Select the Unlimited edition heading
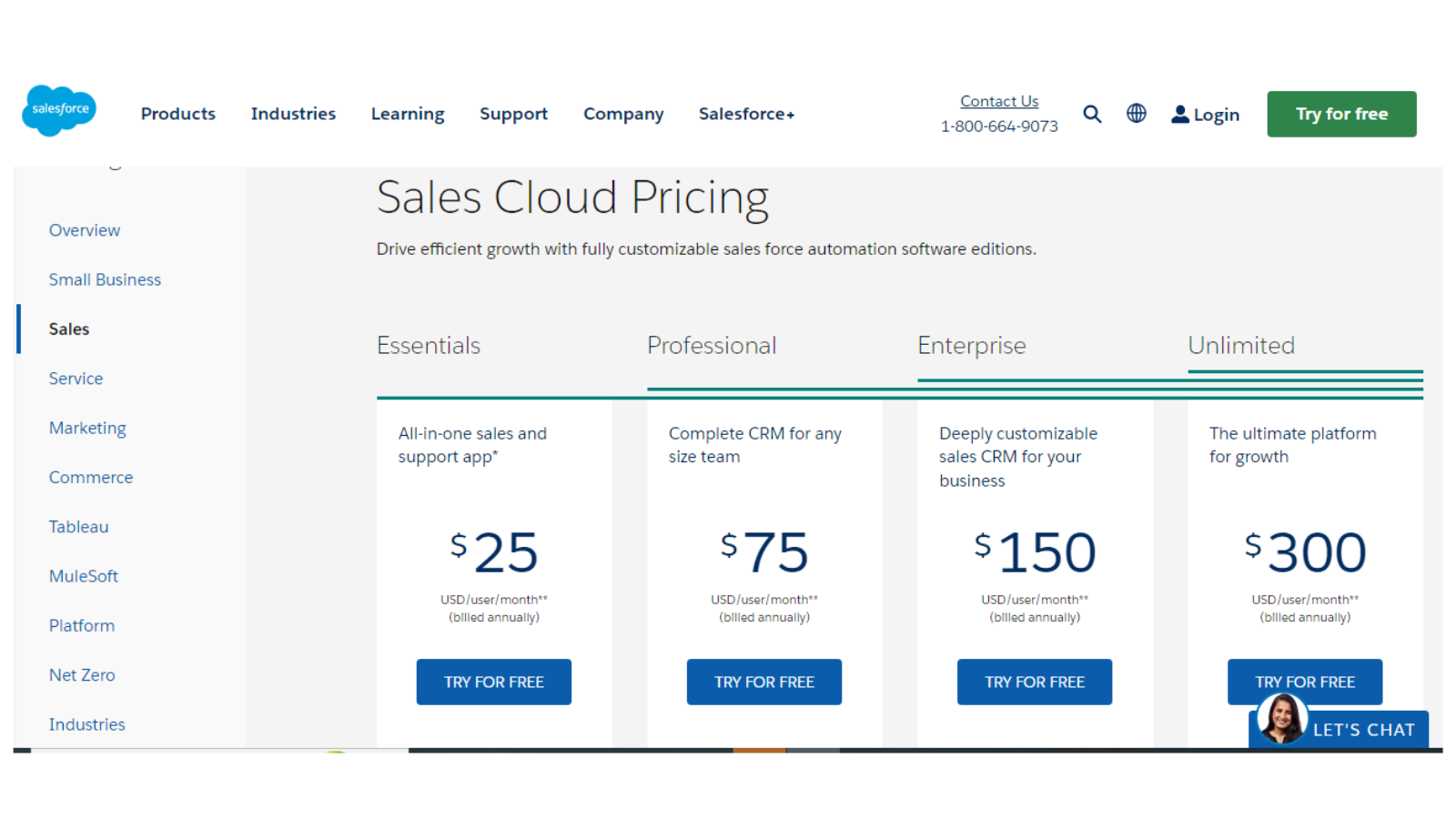Viewport: 1456px width, 819px height. click(1241, 346)
